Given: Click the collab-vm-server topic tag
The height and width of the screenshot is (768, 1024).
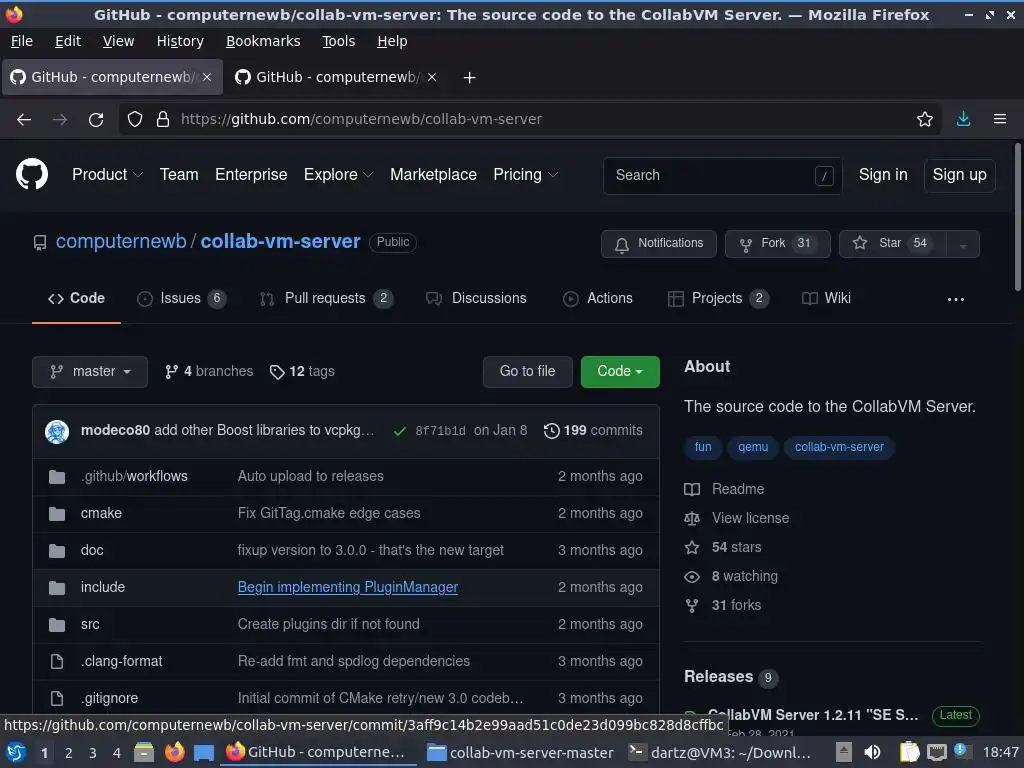Looking at the screenshot, I should (x=839, y=447).
